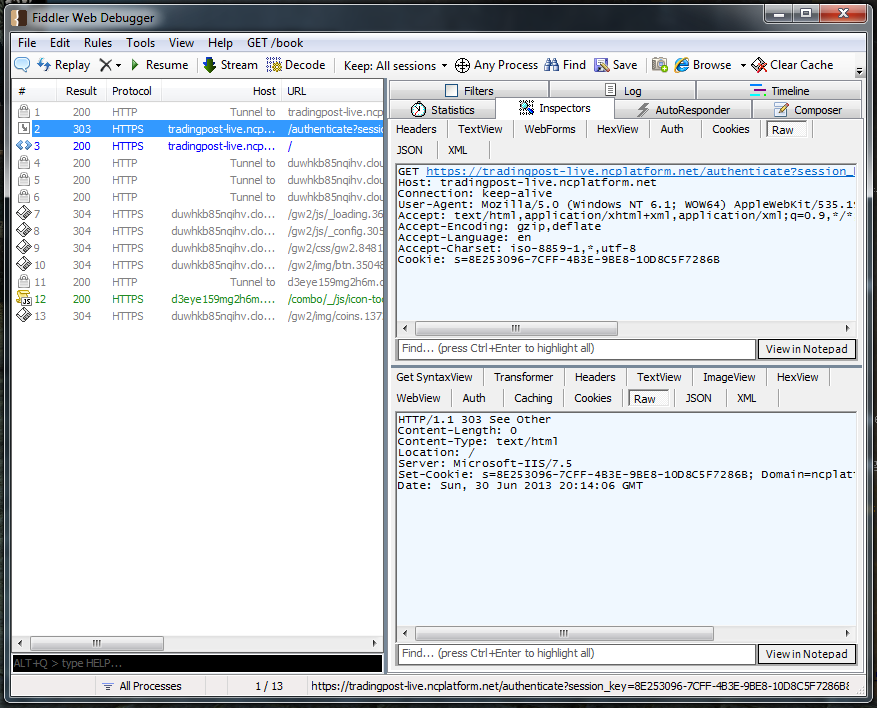Image resolution: width=877 pixels, height=708 pixels.
Task: Sort sessions by Host column header
Action: point(221,91)
